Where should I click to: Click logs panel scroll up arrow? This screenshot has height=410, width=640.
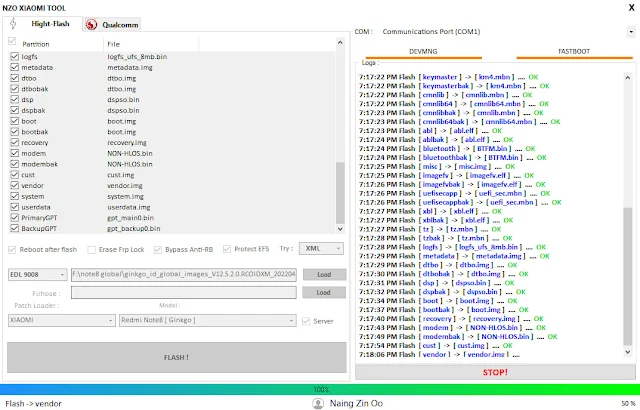pyautogui.click(x=627, y=77)
